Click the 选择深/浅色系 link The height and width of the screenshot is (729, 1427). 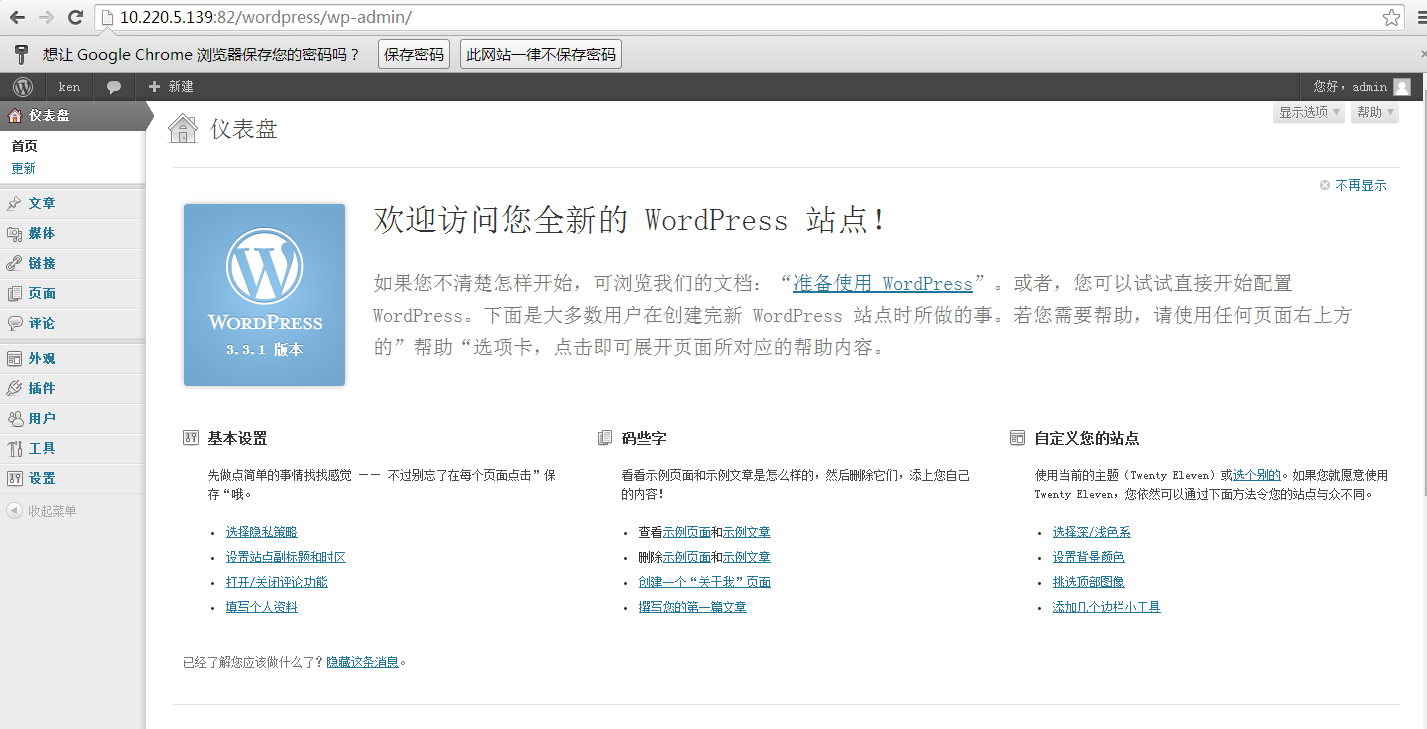click(1092, 532)
